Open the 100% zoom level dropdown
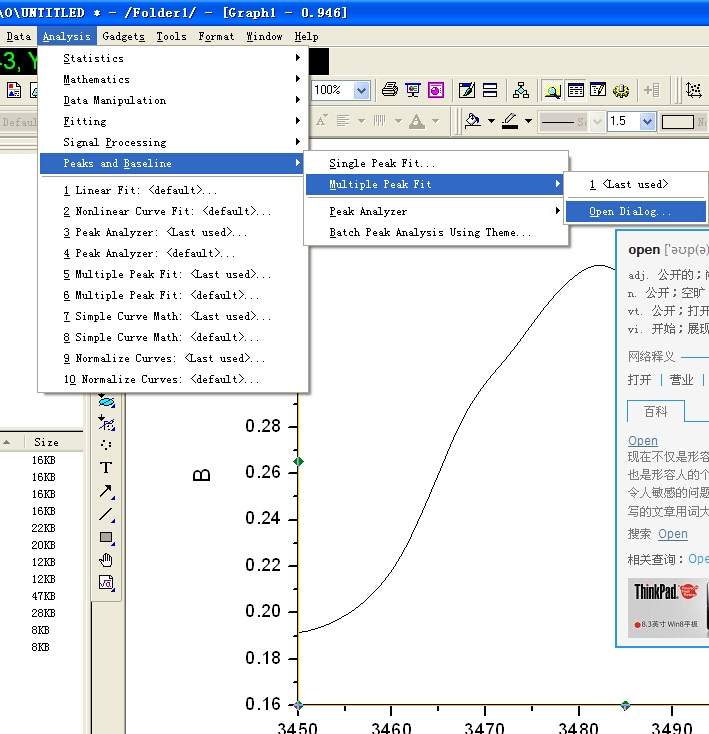This screenshot has height=734, width=709. [x=361, y=90]
